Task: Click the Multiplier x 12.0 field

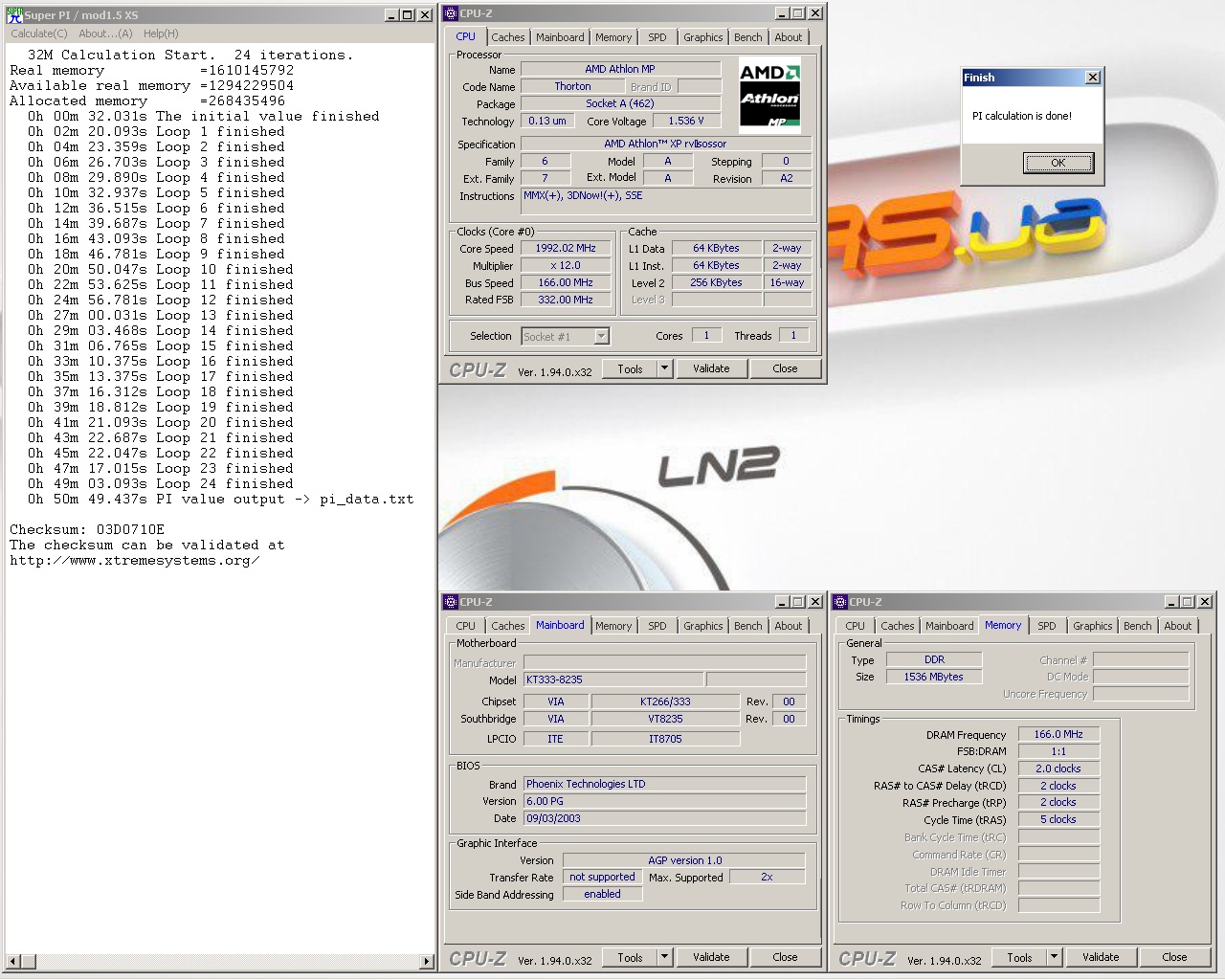Action: pyautogui.click(x=566, y=265)
